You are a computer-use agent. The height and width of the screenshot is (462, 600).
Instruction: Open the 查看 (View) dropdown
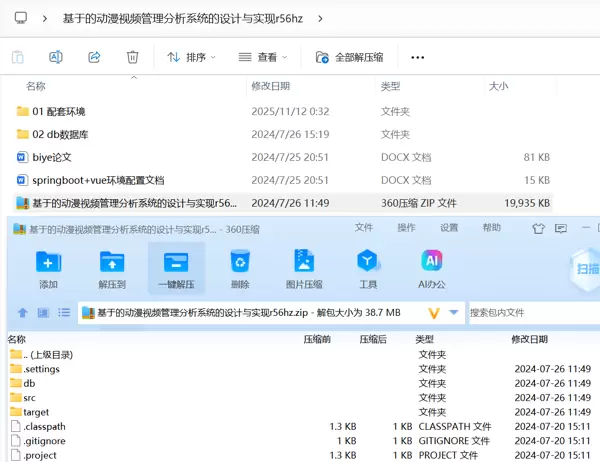click(266, 57)
